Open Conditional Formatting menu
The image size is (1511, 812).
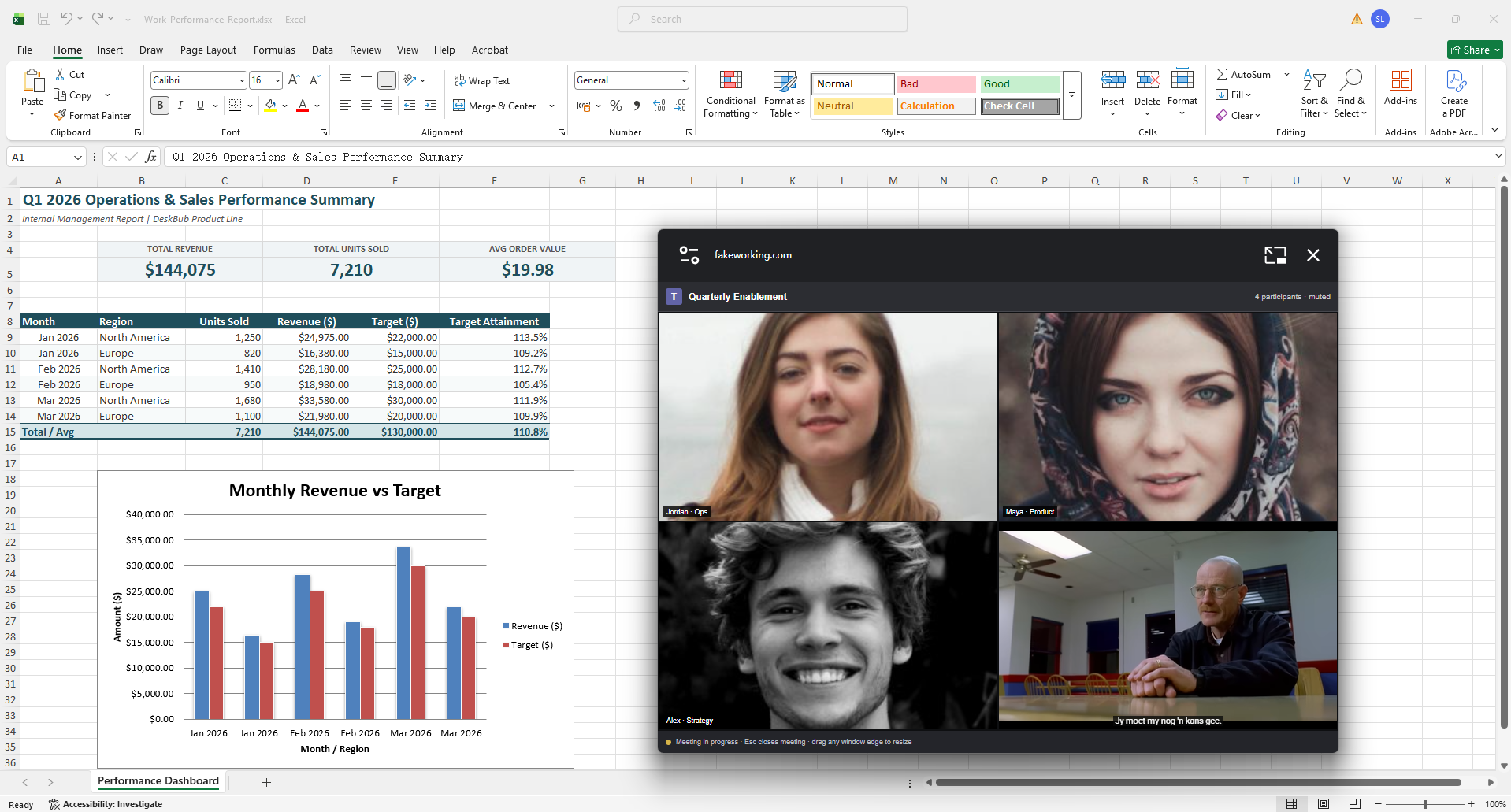pos(730,94)
